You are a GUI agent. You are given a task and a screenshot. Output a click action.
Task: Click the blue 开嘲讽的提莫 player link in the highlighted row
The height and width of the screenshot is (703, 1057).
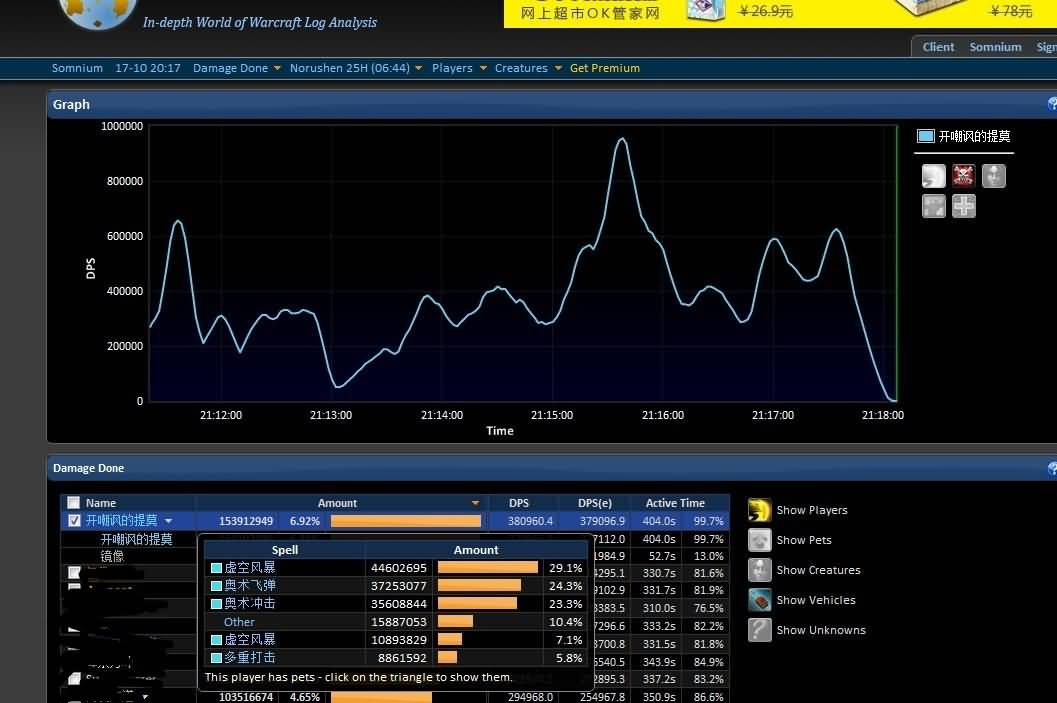coord(121,520)
